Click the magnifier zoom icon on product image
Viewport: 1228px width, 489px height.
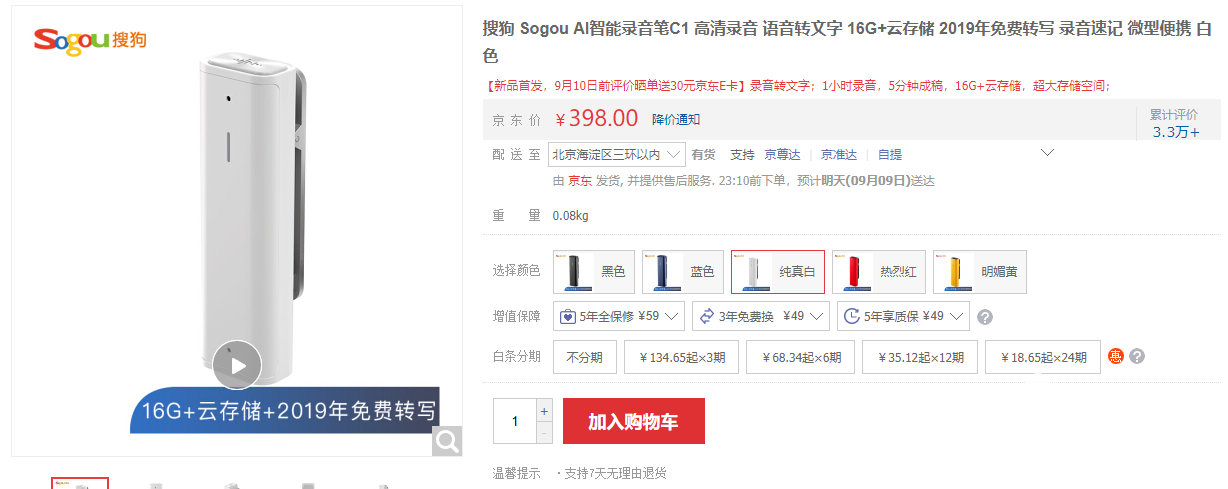(x=448, y=440)
